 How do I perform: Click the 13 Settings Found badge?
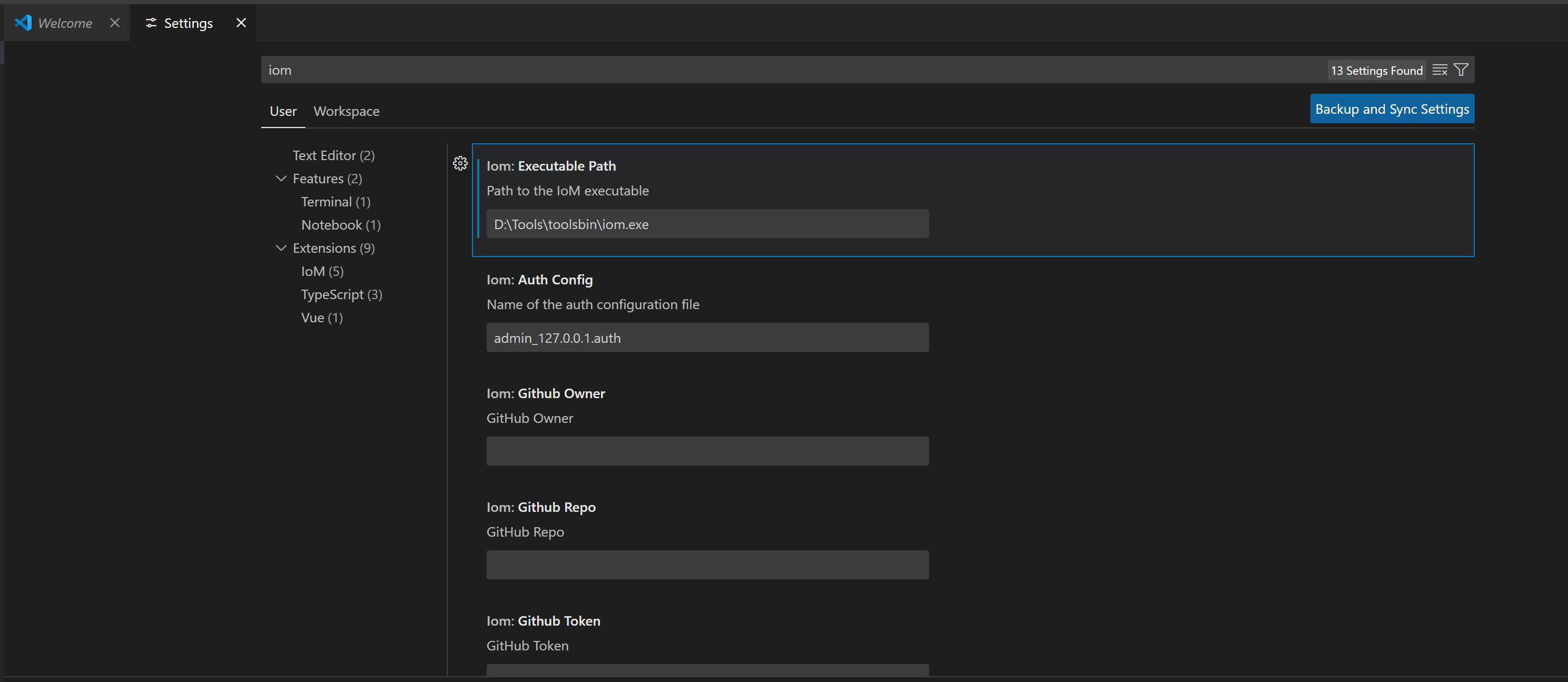pos(1376,70)
